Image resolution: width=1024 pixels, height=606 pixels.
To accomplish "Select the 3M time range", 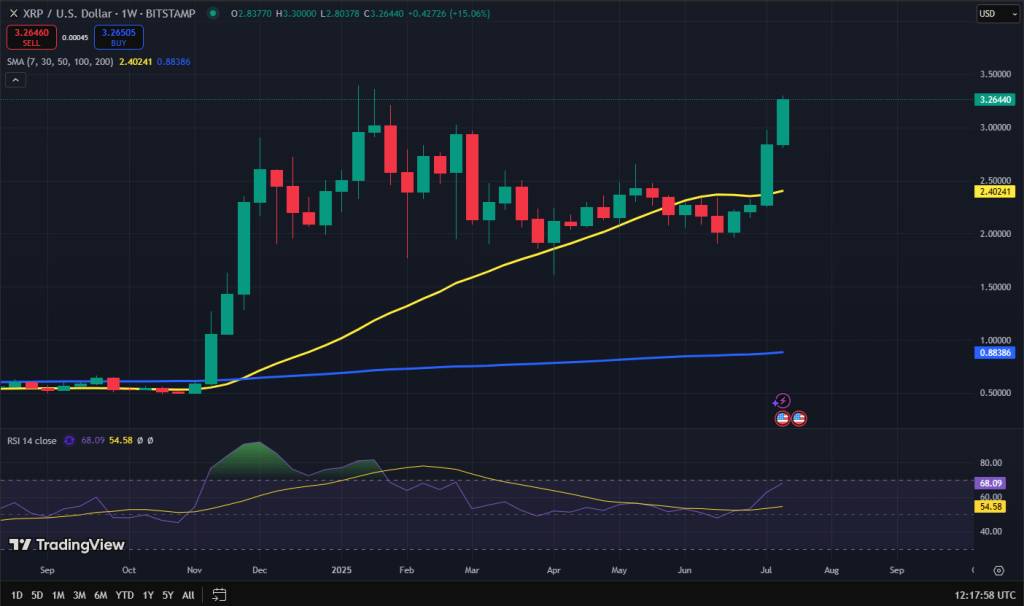I will 79,595.
